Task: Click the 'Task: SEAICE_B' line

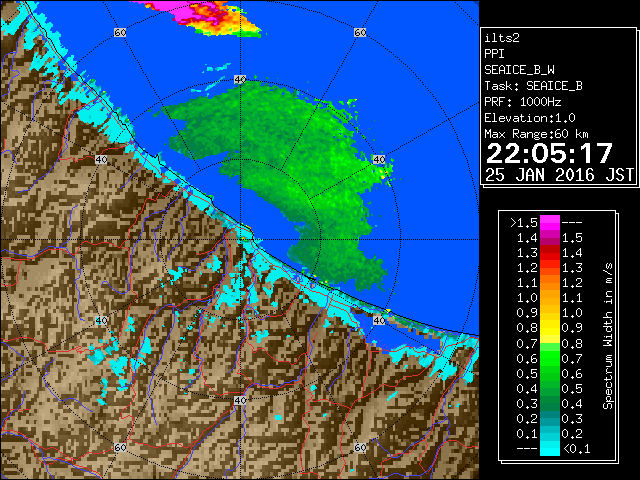Action: pos(533,86)
